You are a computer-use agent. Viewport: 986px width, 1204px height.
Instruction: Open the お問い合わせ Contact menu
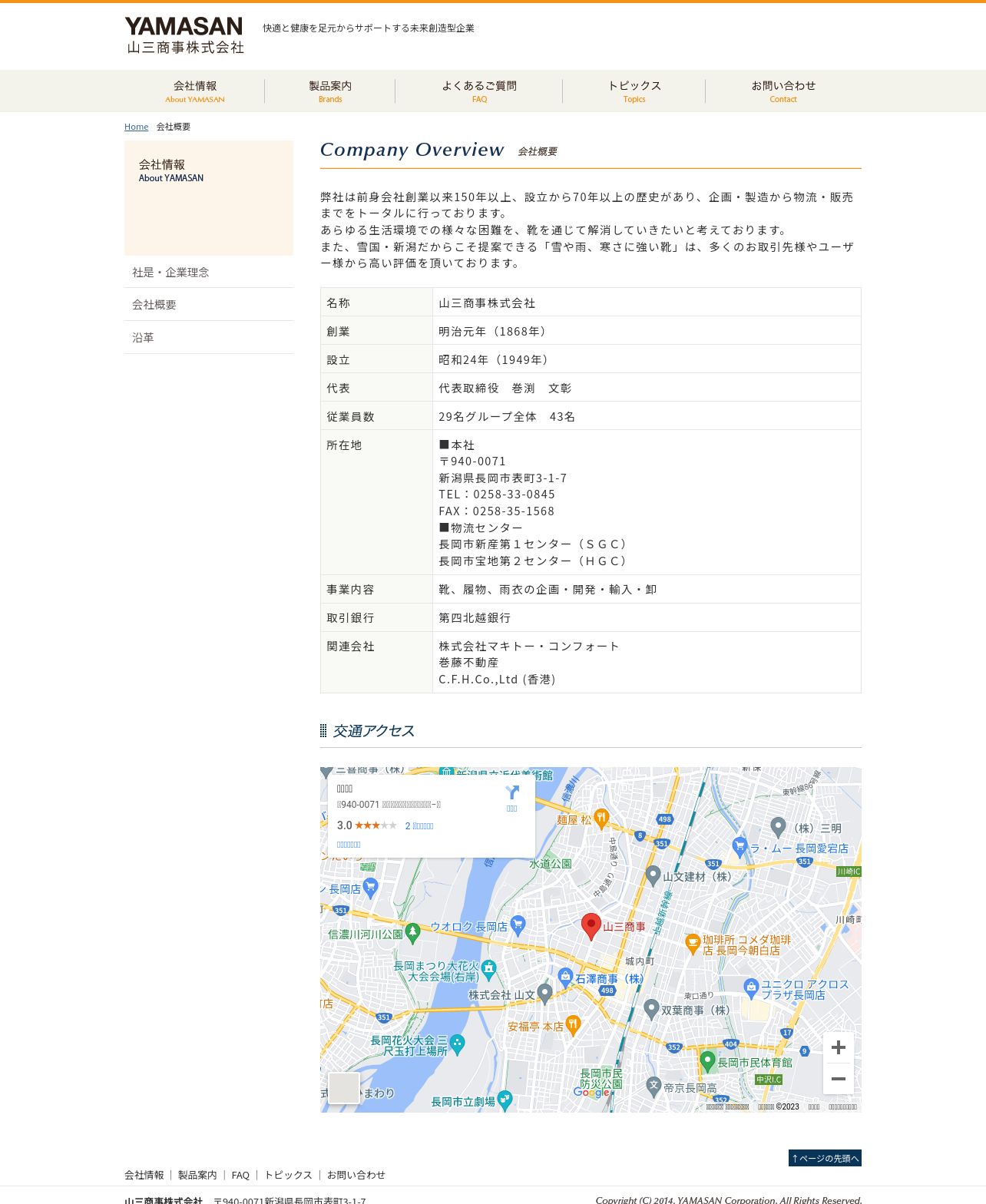[783, 91]
